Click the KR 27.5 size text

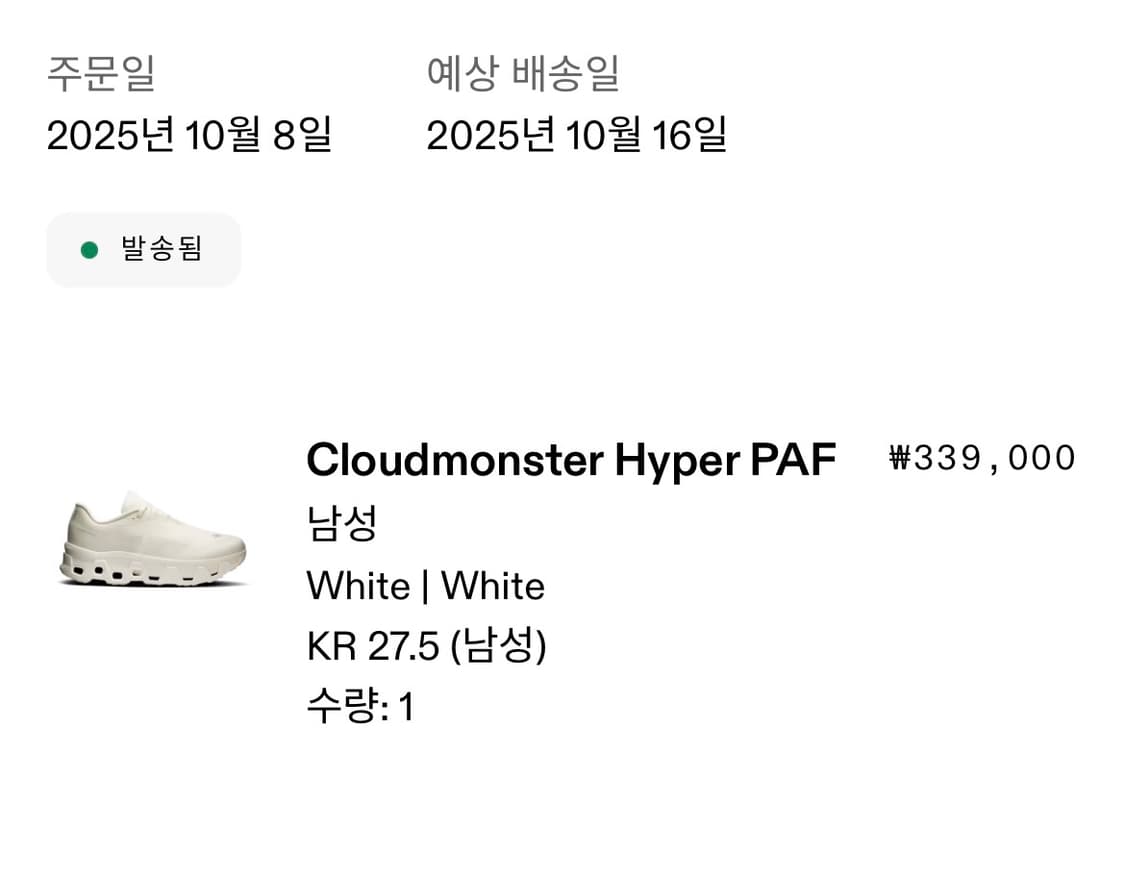click(373, 647)
